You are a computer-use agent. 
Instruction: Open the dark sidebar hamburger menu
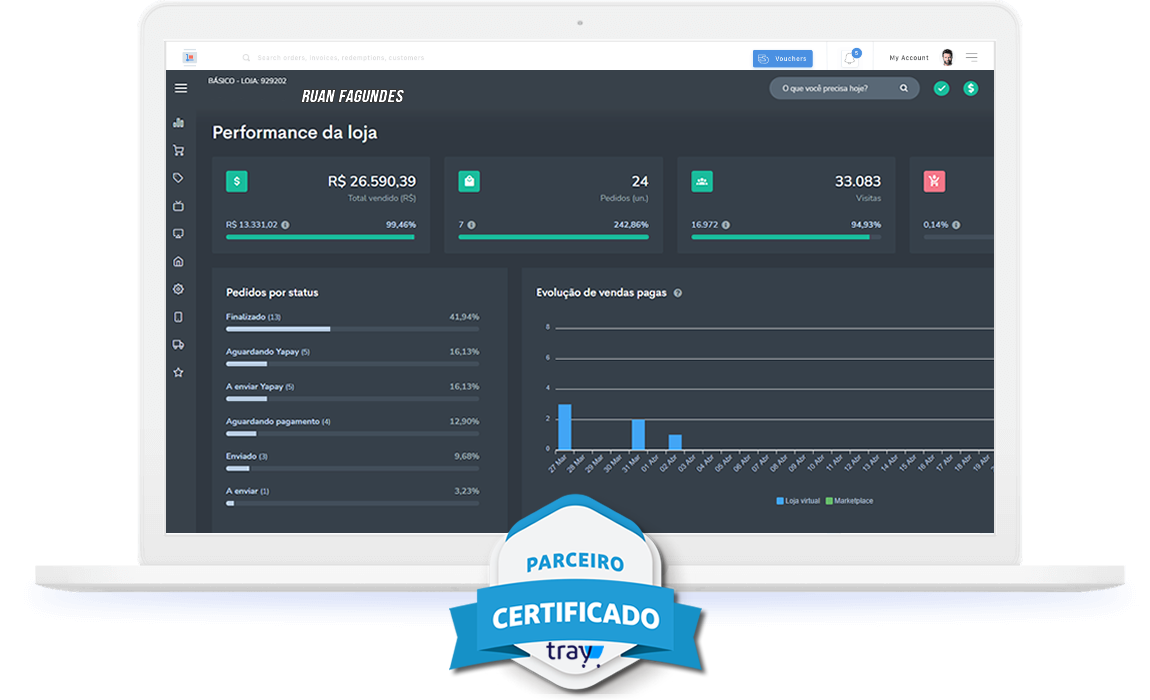[x=180, y=88]
